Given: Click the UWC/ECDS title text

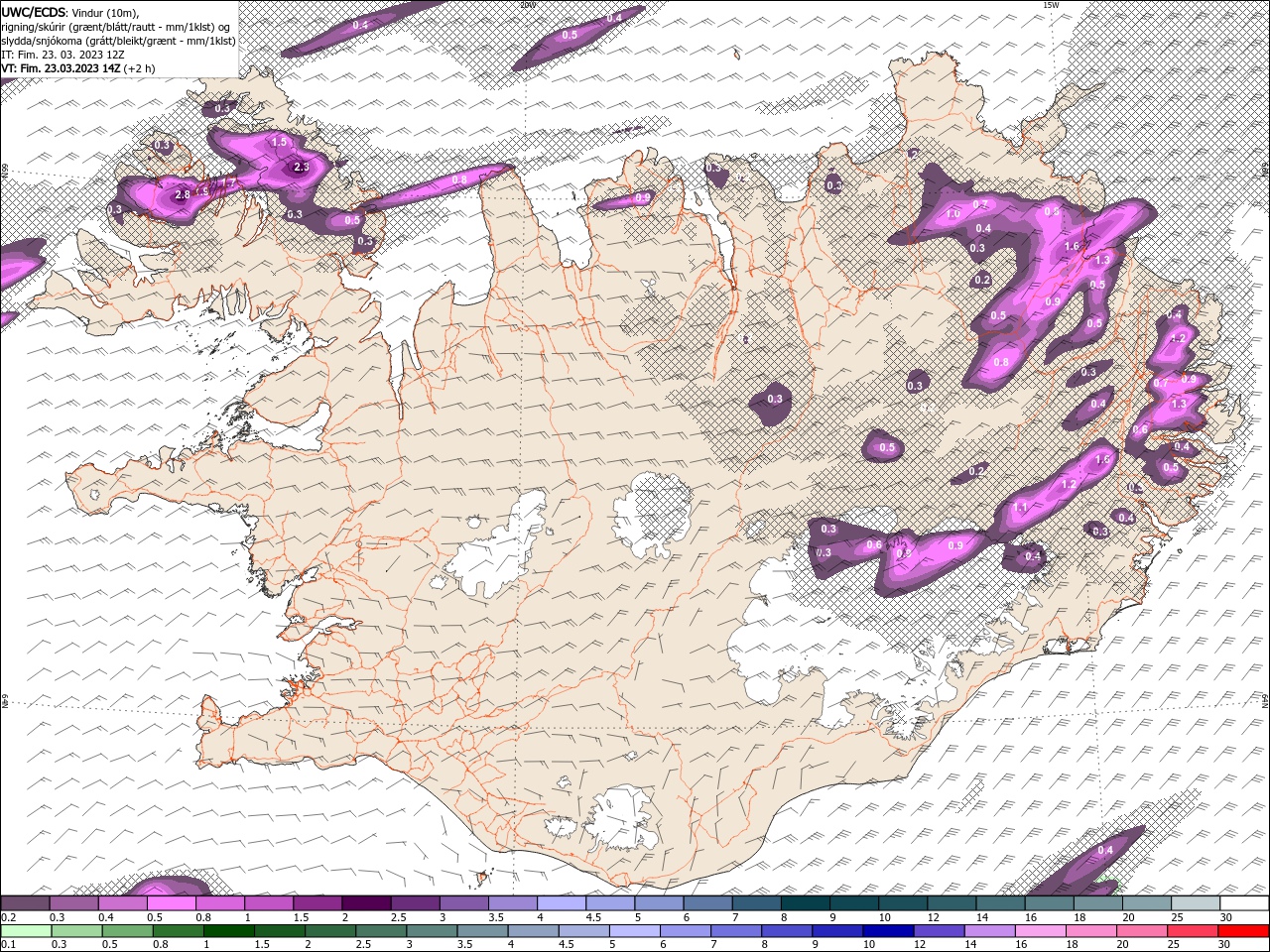Looking at the screenshot, I should coord(33,12).
